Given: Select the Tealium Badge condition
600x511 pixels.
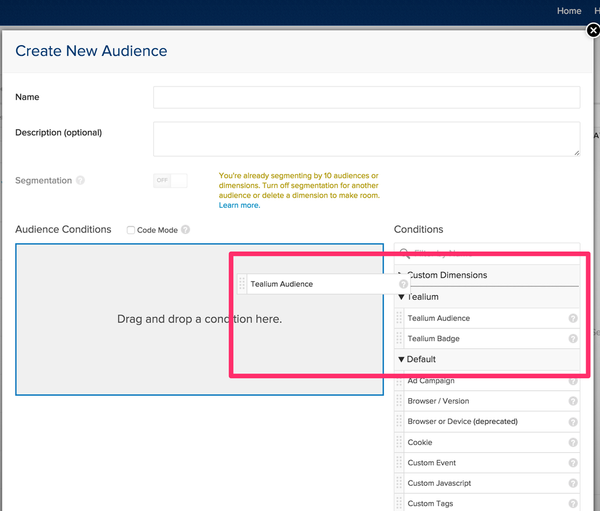Looking at the screenshot, I should pos(434,339).
